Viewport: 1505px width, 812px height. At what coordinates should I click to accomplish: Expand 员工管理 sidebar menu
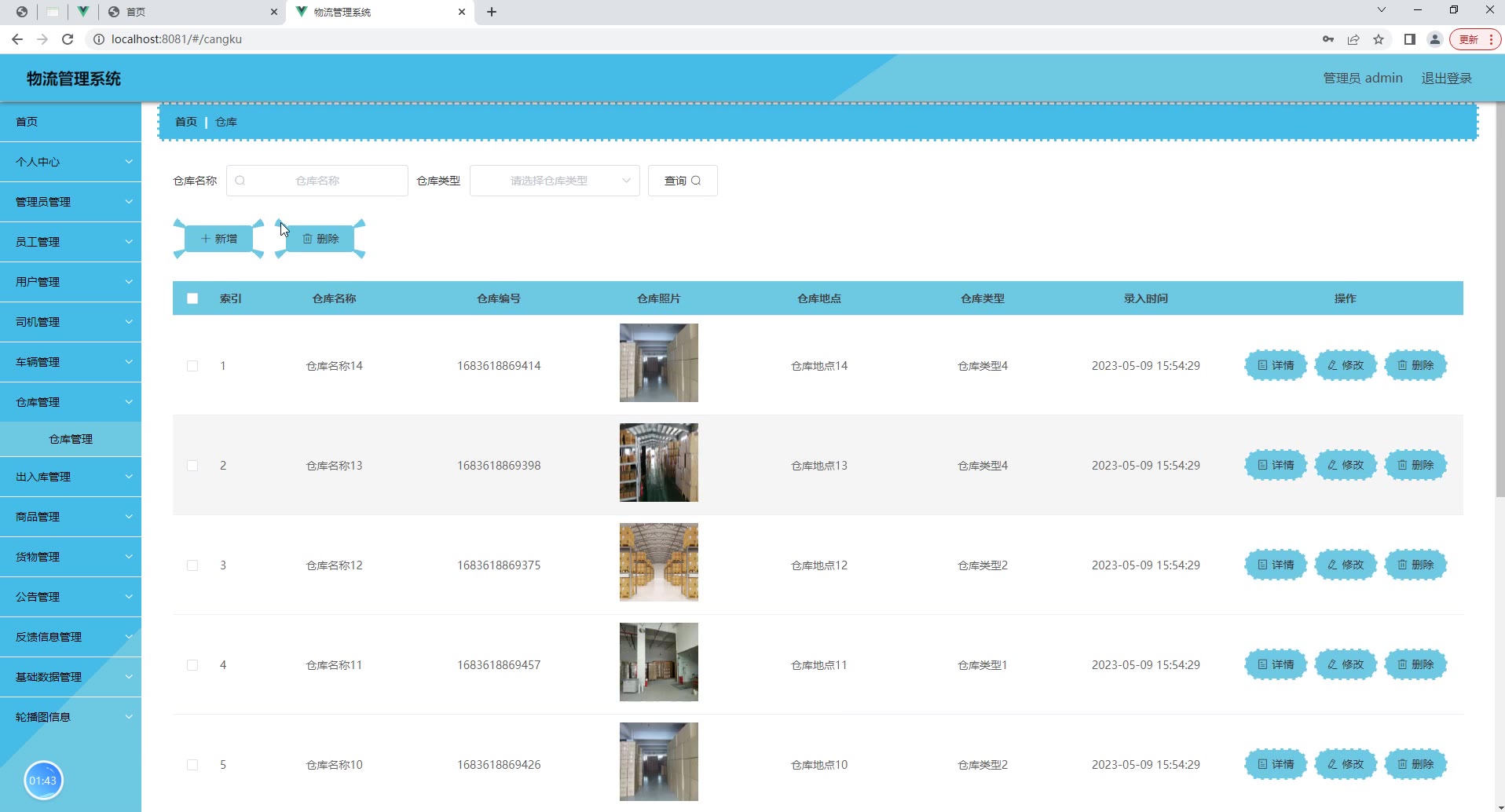tap(71, 242)
